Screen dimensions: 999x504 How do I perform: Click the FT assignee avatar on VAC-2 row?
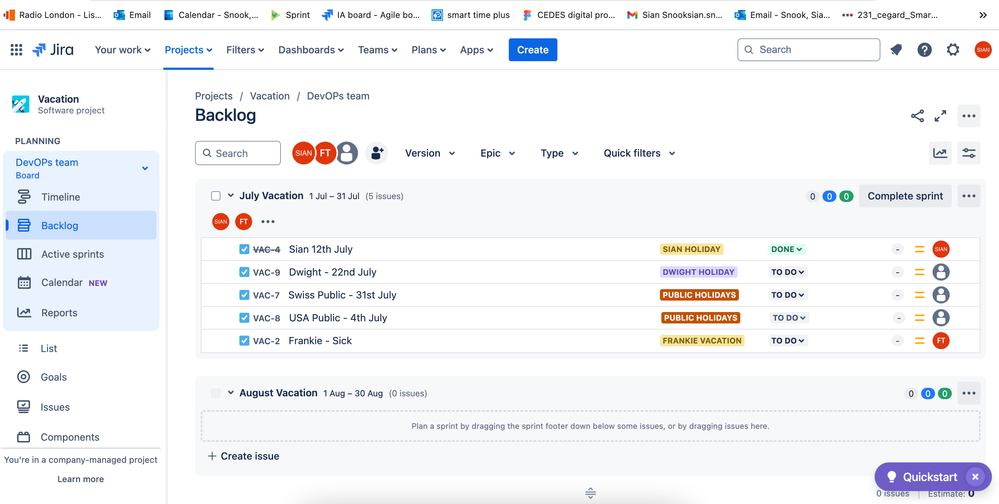point(941,341)
